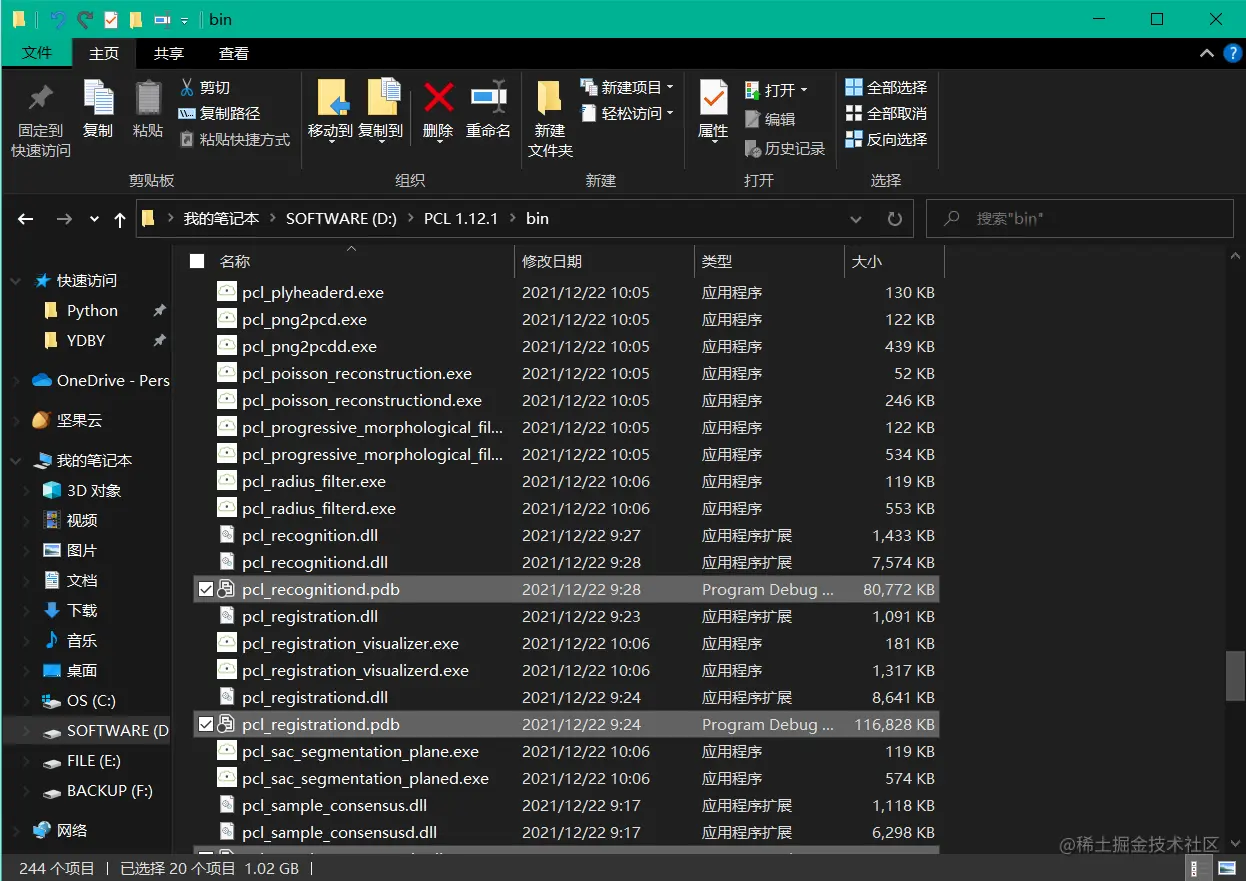Choose Copy path (复制路径)
Screen dimensions: 1246x881
(x=219, y=114)
